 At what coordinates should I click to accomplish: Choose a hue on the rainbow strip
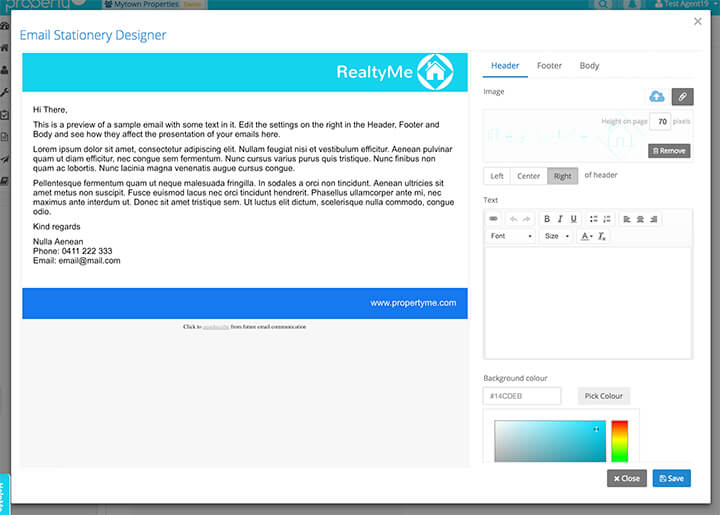619,441
